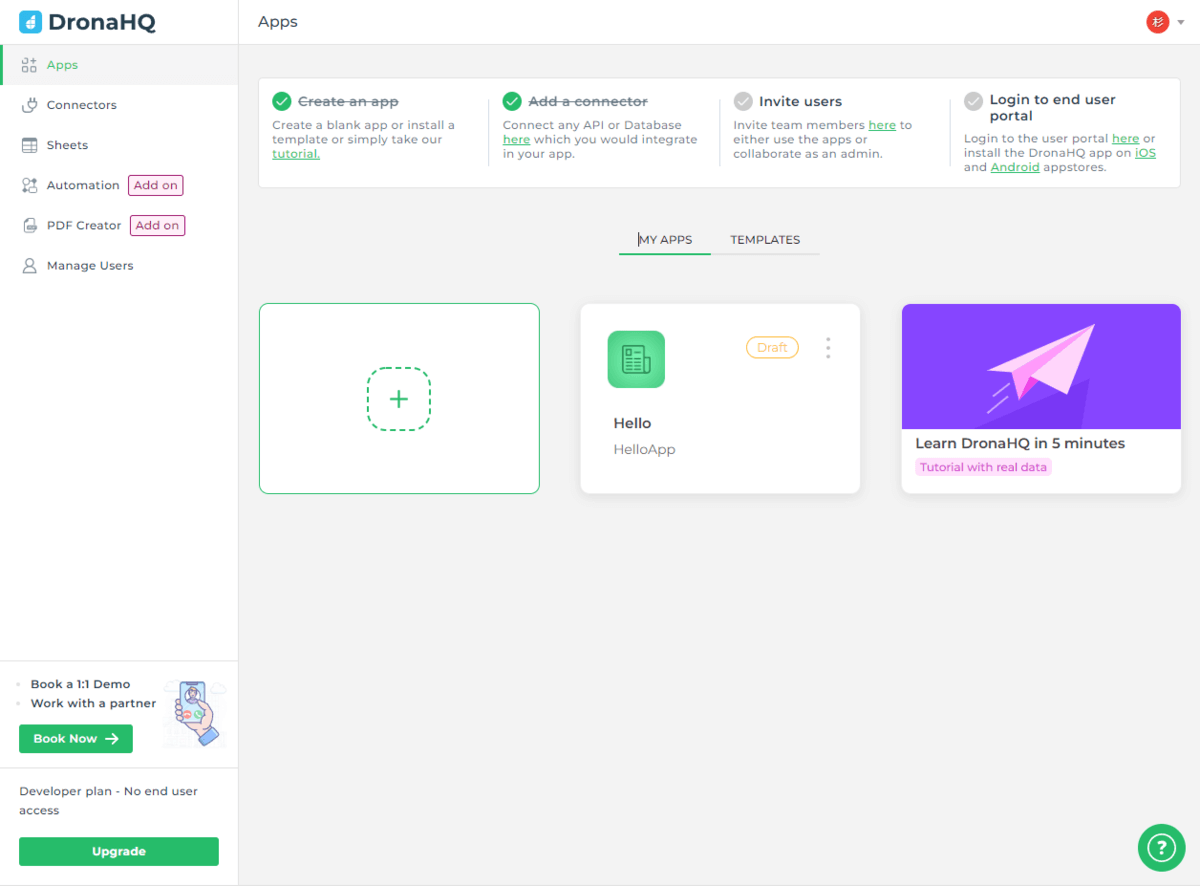
Task: Open Connectors in the sidebar
Action: pos(119,105)
